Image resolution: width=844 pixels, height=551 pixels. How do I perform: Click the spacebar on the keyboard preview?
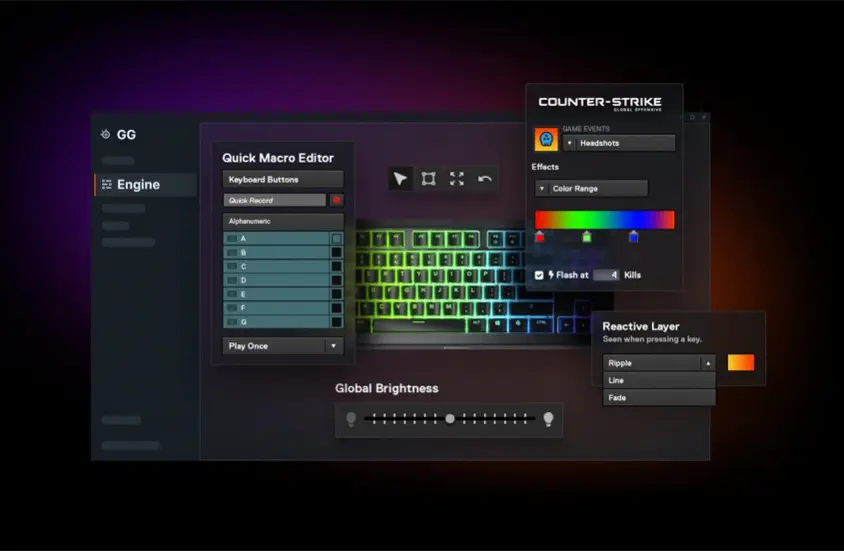coord(419,323)
